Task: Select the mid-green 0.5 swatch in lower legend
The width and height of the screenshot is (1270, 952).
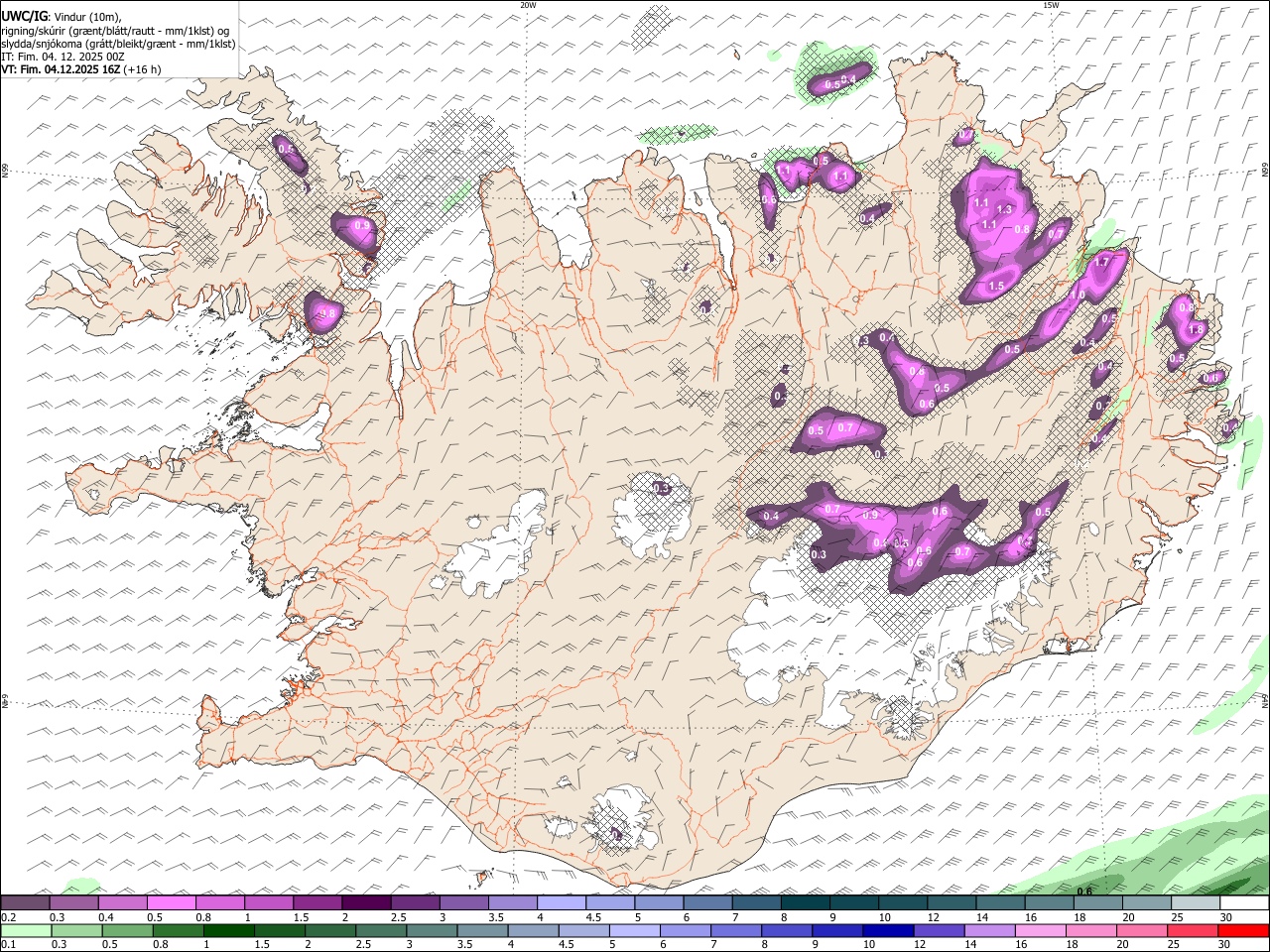Action: pyautogui.click(x=127, y=930)
